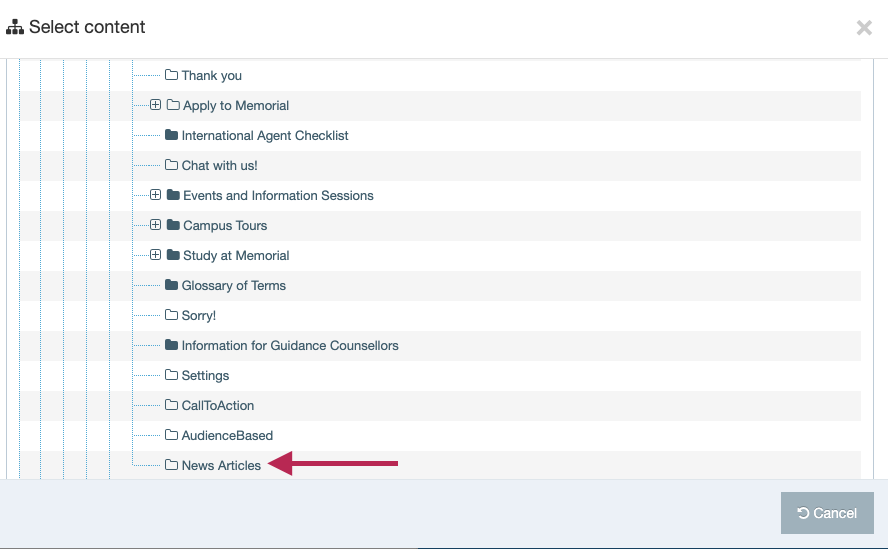Click the folder icon beside Chat with us!
888x549 pixels.
171,165
